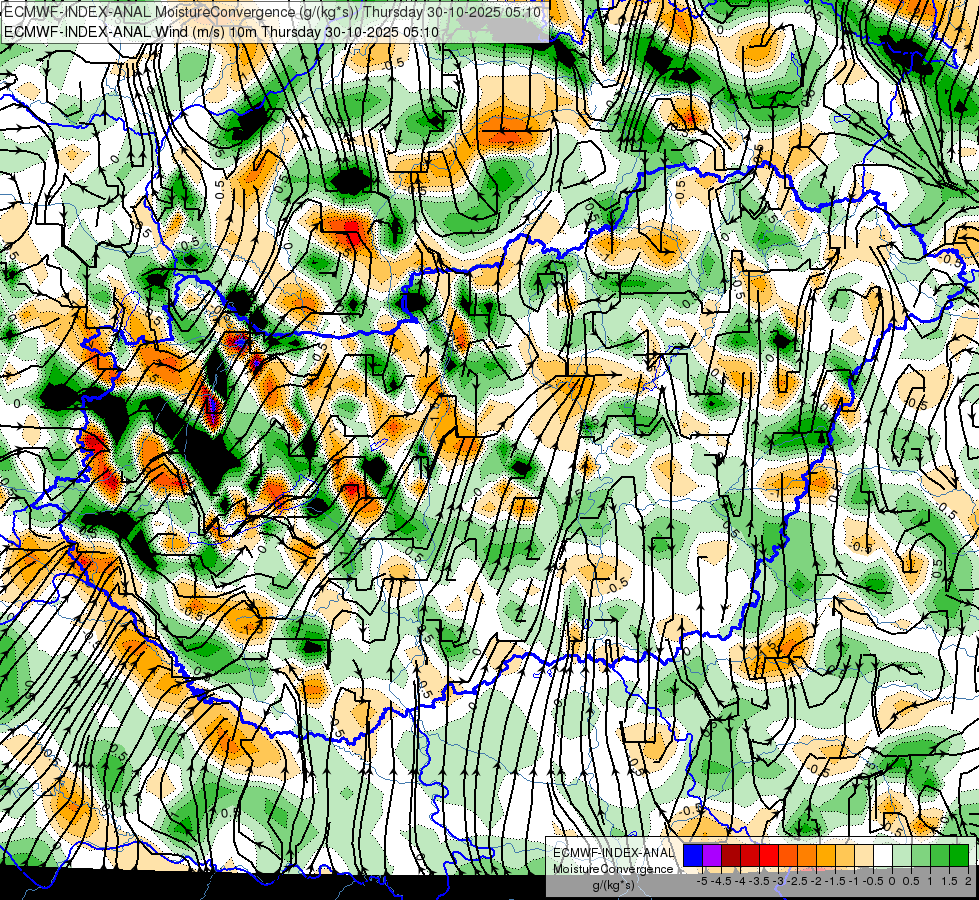979x900 pixels.
Task: Click the bright red swatch between -3.5 and -3
Action: tap(769, 856)
